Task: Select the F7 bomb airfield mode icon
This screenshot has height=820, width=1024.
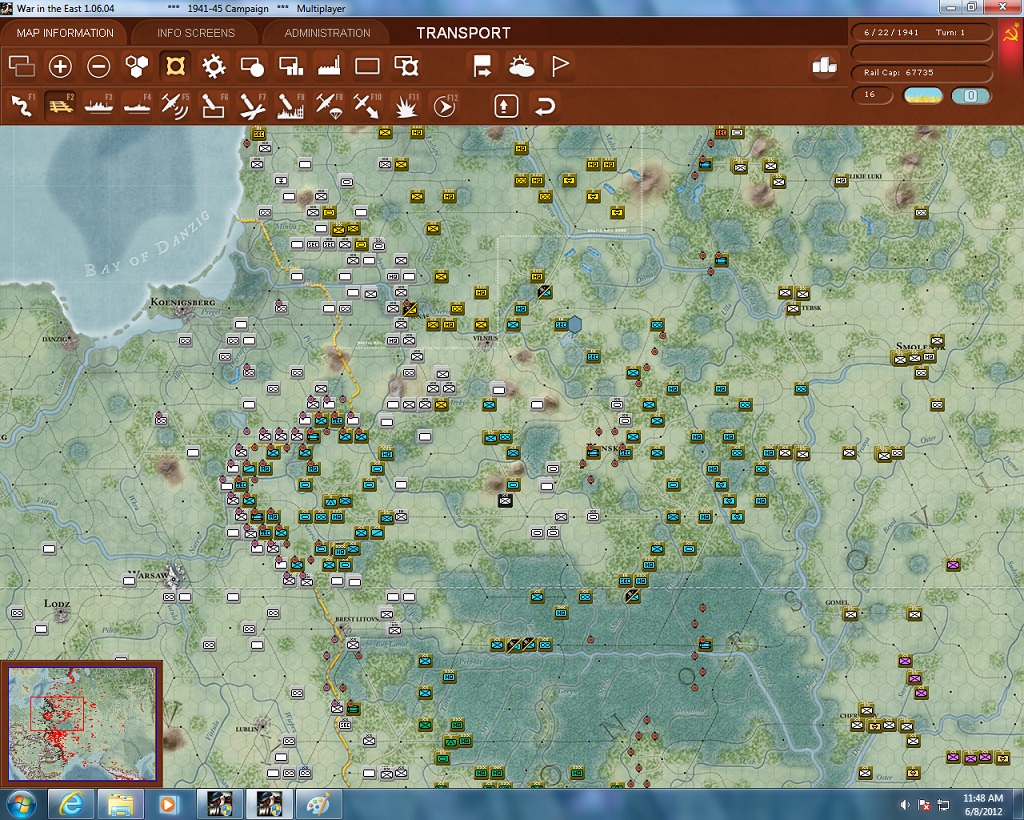Action: pos(252,106)
